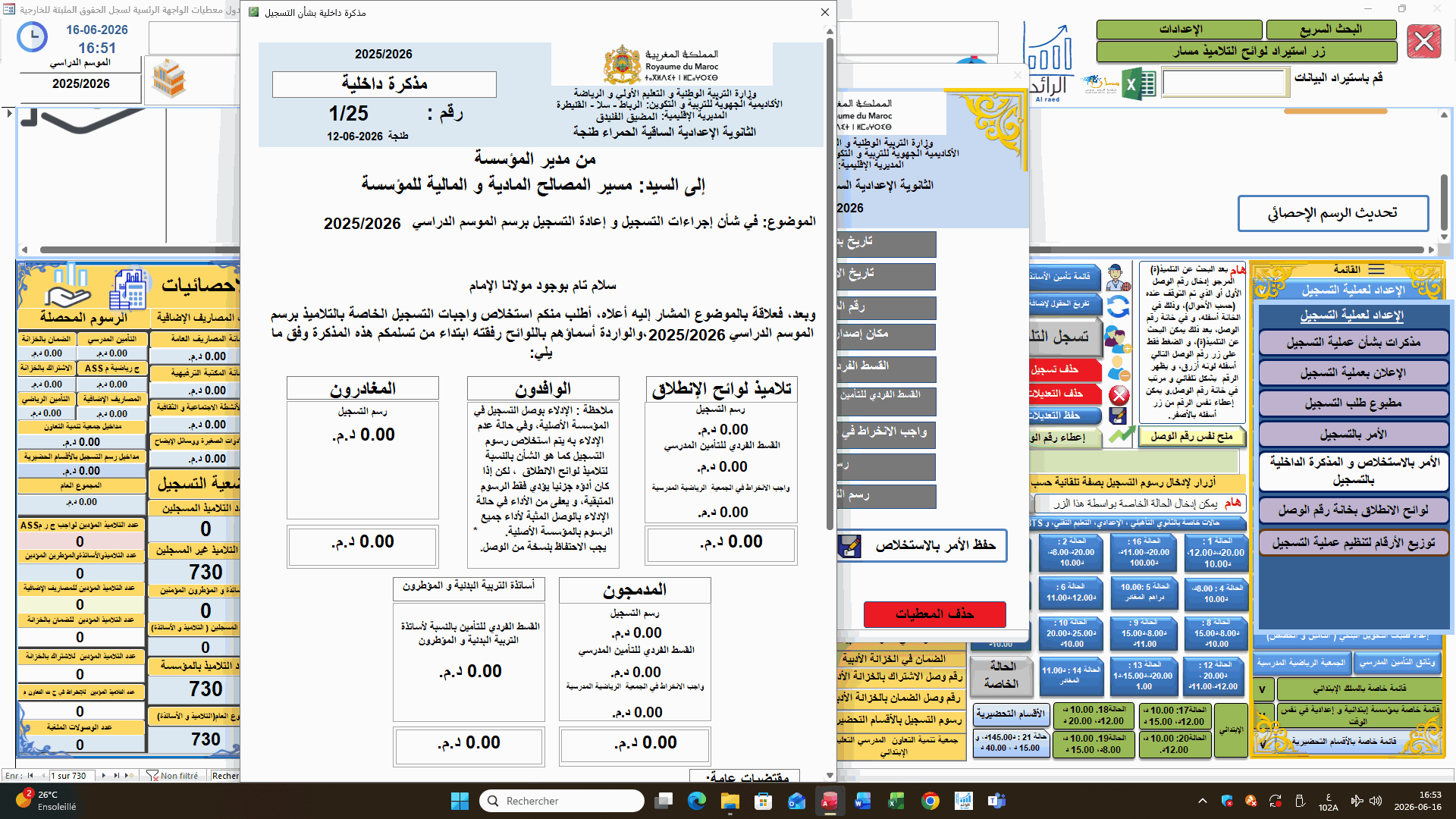Screen dimensions: 1456x819
Task: Click Windows Start button
Action: [x=460, y=801]
